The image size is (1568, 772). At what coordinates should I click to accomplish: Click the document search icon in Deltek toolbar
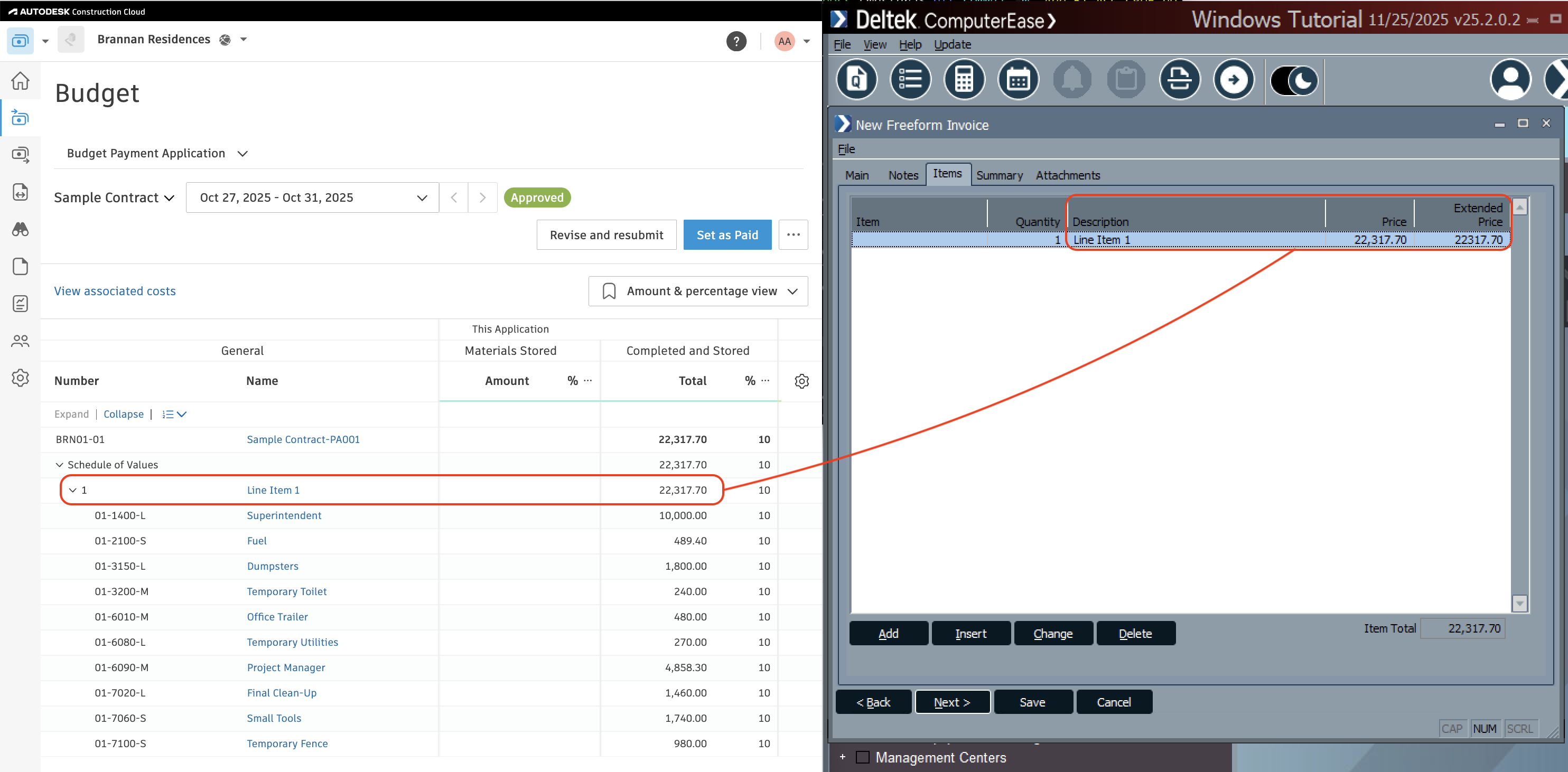856,80
